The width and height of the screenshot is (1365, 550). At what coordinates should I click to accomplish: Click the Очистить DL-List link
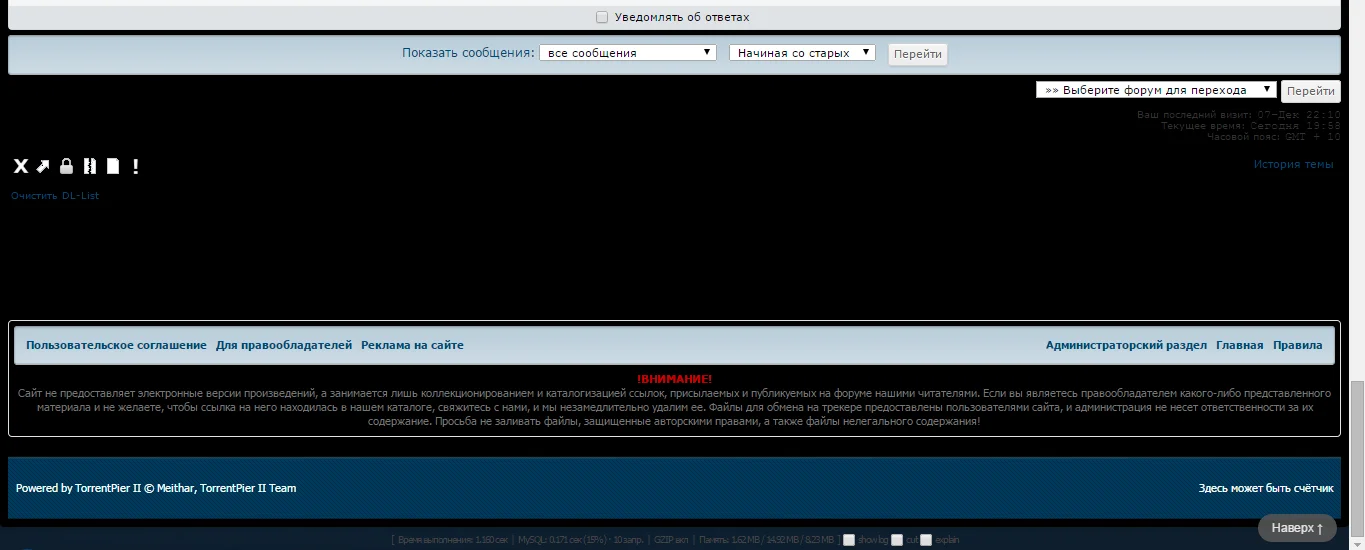pyautogui.click(x=55, y=196)
